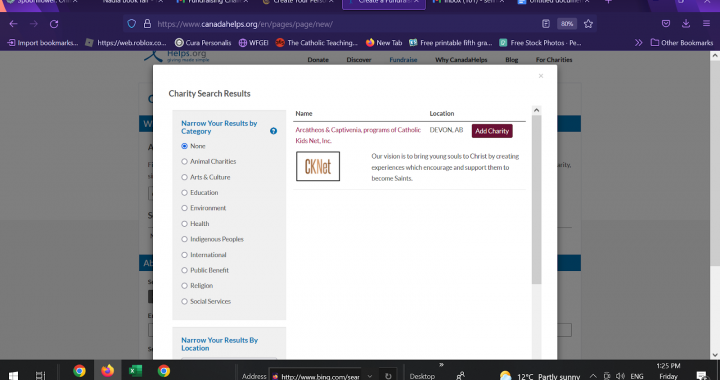Select Social Services category
The width and height of the screenshot is (720, 380).
point(185,301)
